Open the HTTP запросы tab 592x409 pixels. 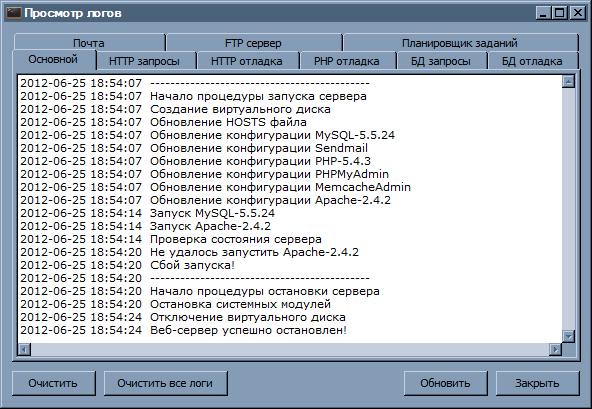[x=145, y=61]
